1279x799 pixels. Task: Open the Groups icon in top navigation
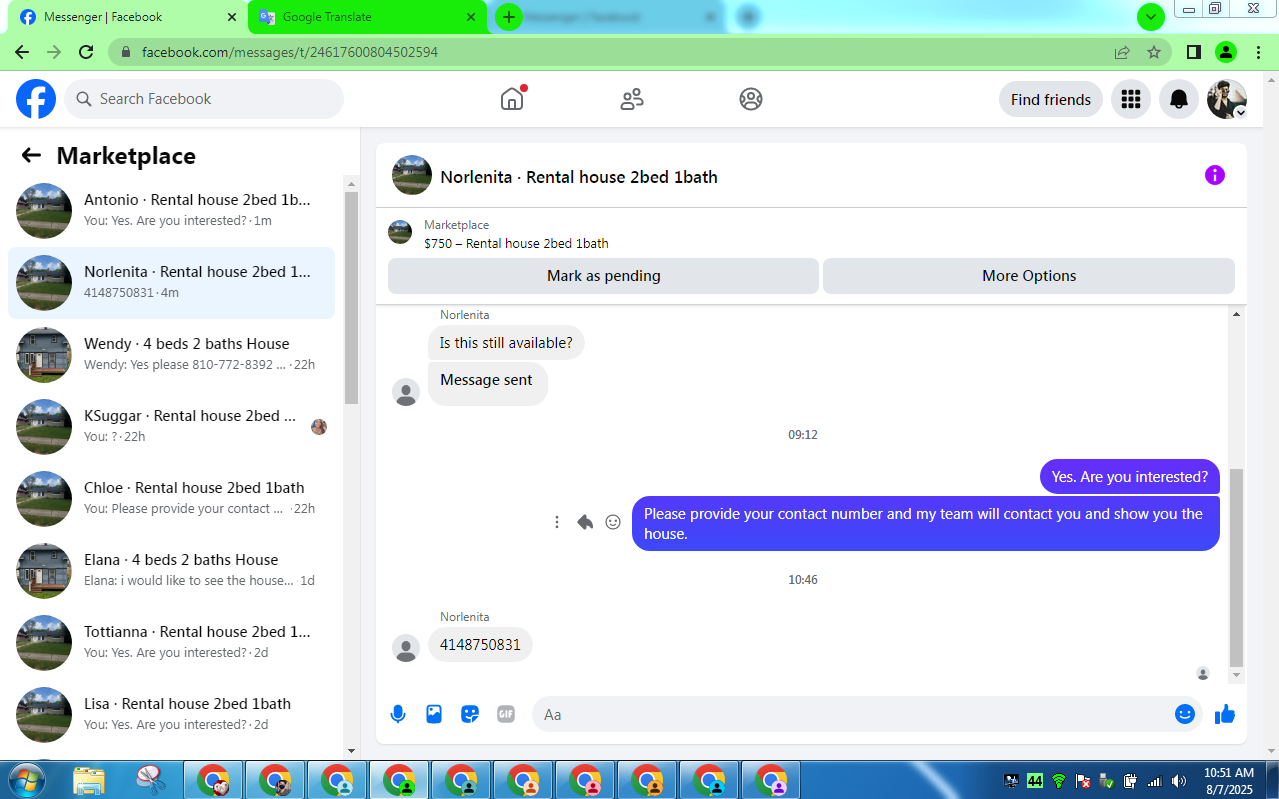click(x=751, y=99)
